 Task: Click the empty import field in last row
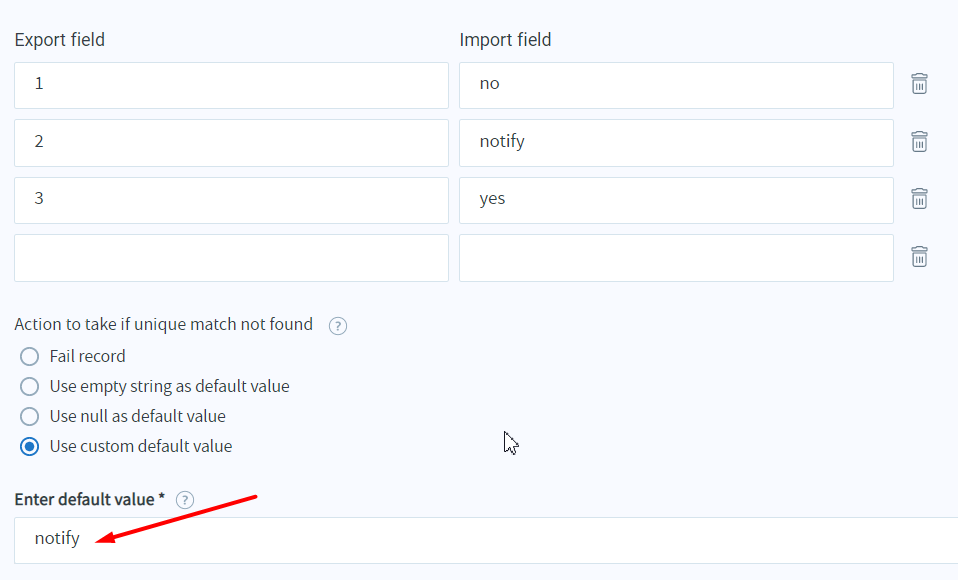tap(676, 258)
